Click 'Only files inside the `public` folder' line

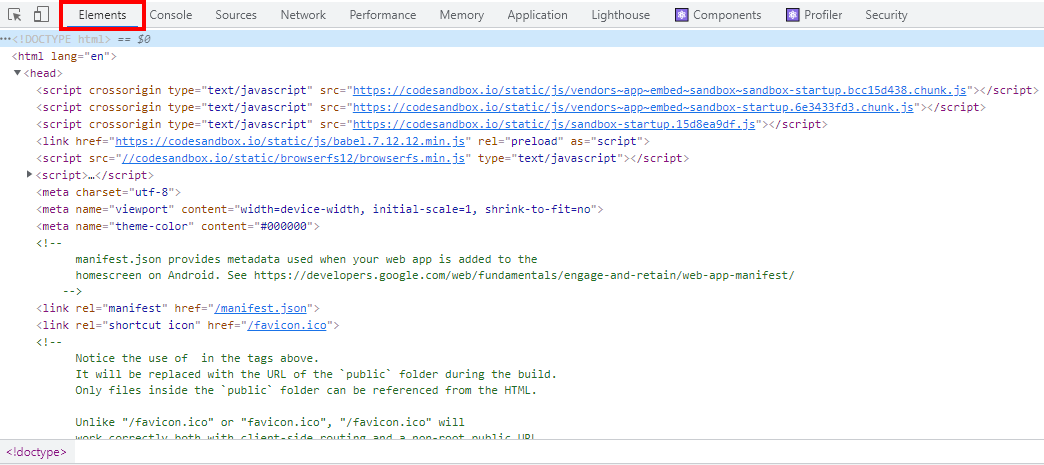point(306,390)
